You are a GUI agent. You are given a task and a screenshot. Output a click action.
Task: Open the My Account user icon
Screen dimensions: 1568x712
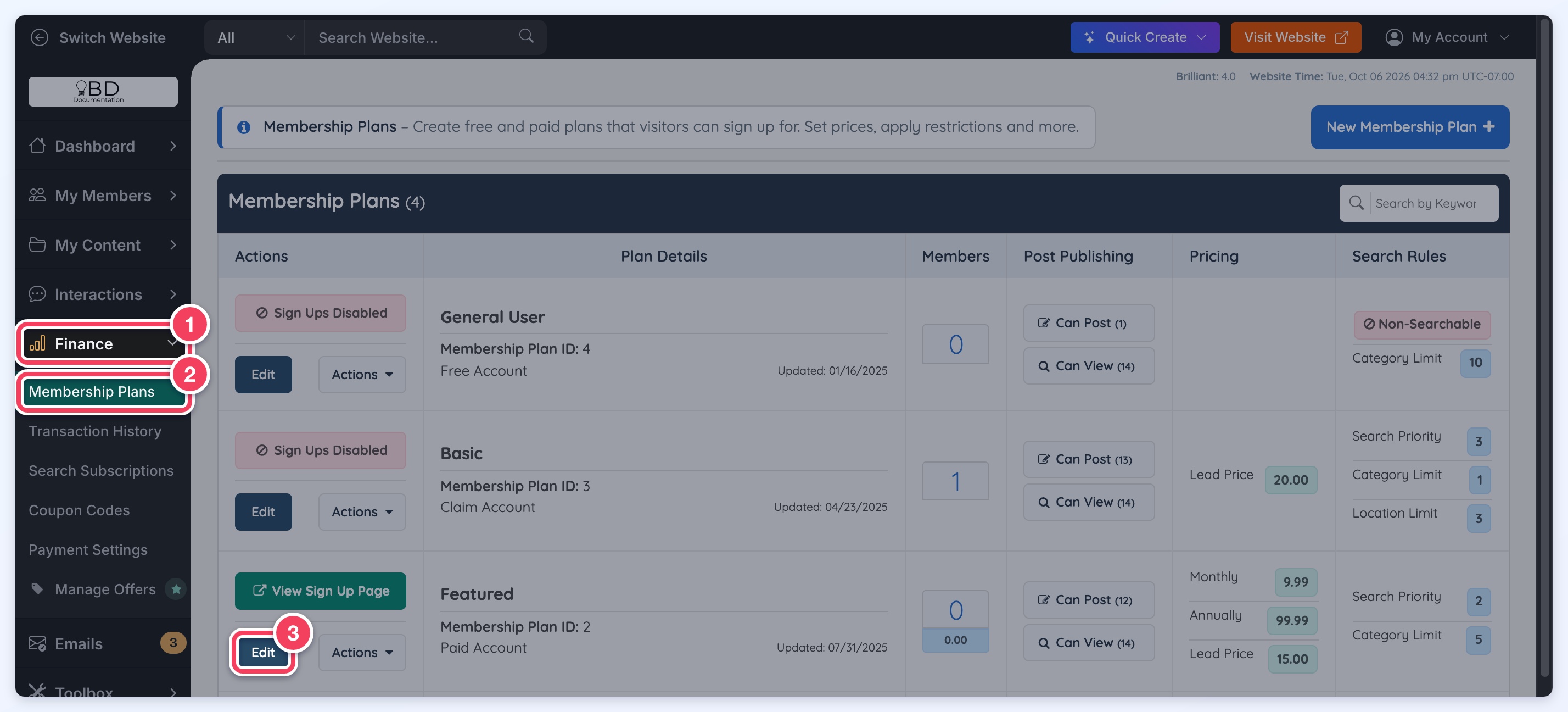[x=1393, y=37]
